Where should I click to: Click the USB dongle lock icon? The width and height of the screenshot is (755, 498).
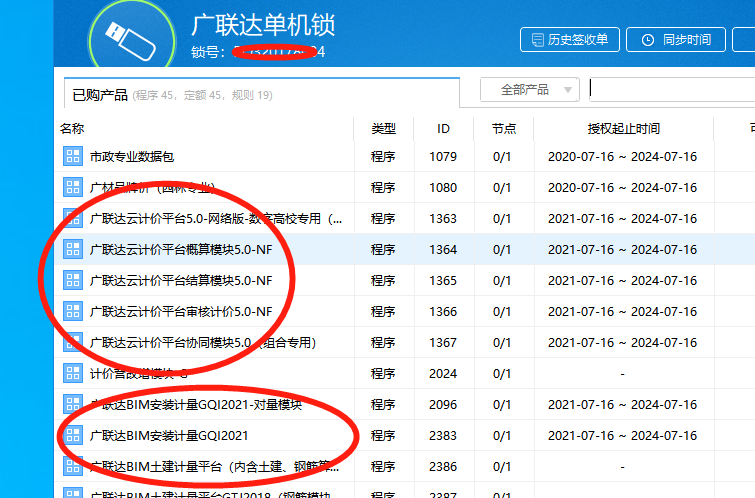click(x=131, y=39)
